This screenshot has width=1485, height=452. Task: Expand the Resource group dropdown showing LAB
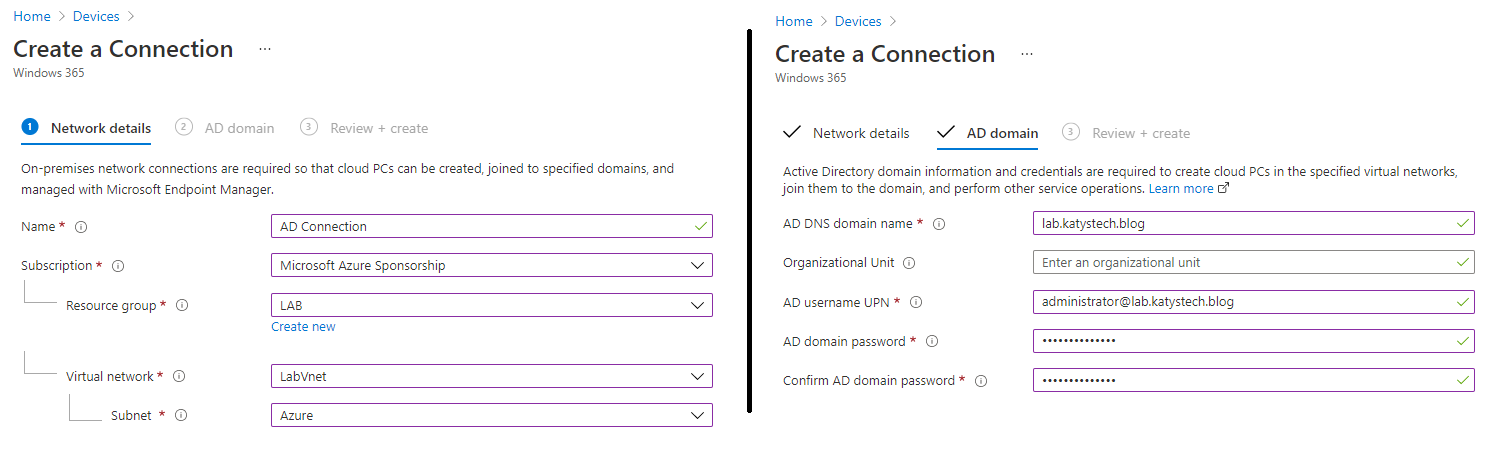(491, 305)
